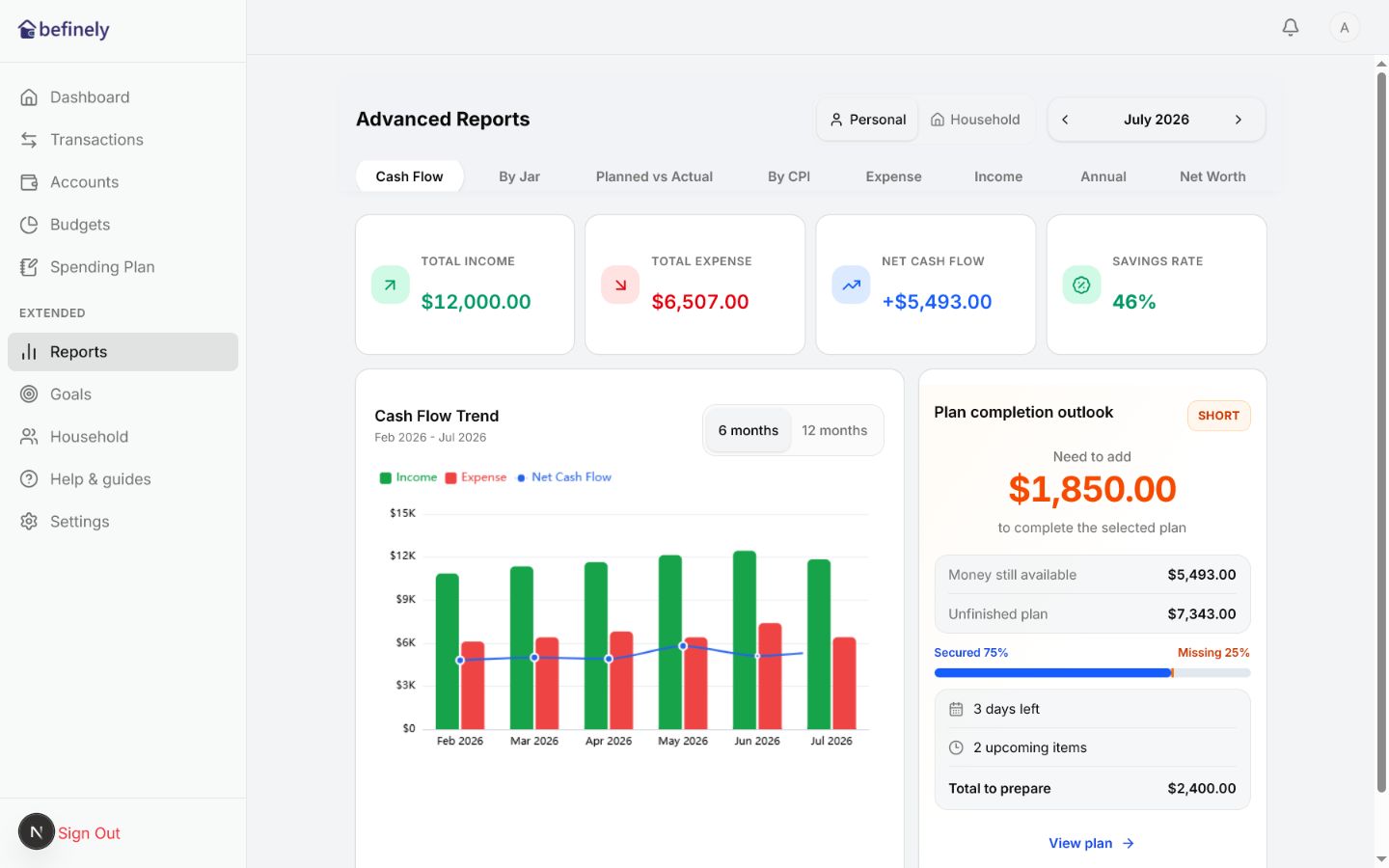Click the Missing 25% label

point(1213,653)
